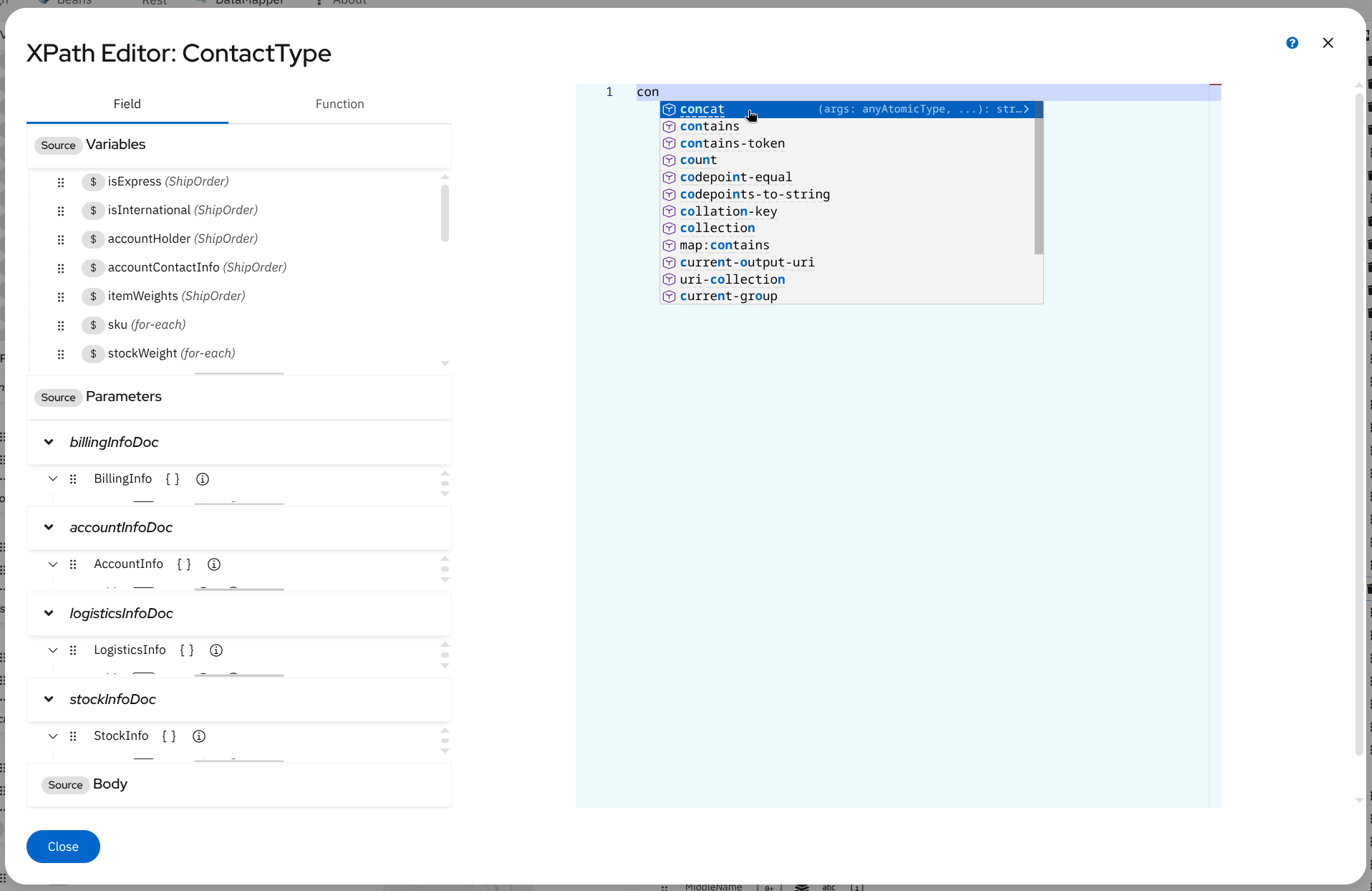The image size is (1372, 891).
Task: Show info for the AccountInfo node
Action: point(214,564)
